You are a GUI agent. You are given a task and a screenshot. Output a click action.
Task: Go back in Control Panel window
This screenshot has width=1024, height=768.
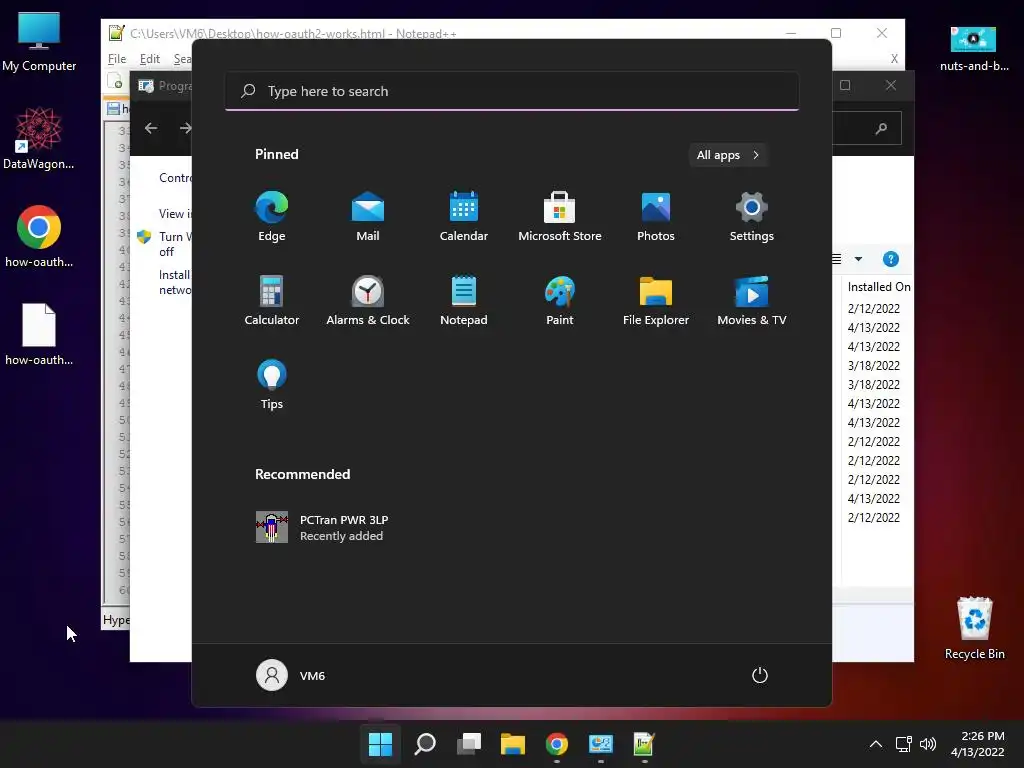(x=151, y=128)
